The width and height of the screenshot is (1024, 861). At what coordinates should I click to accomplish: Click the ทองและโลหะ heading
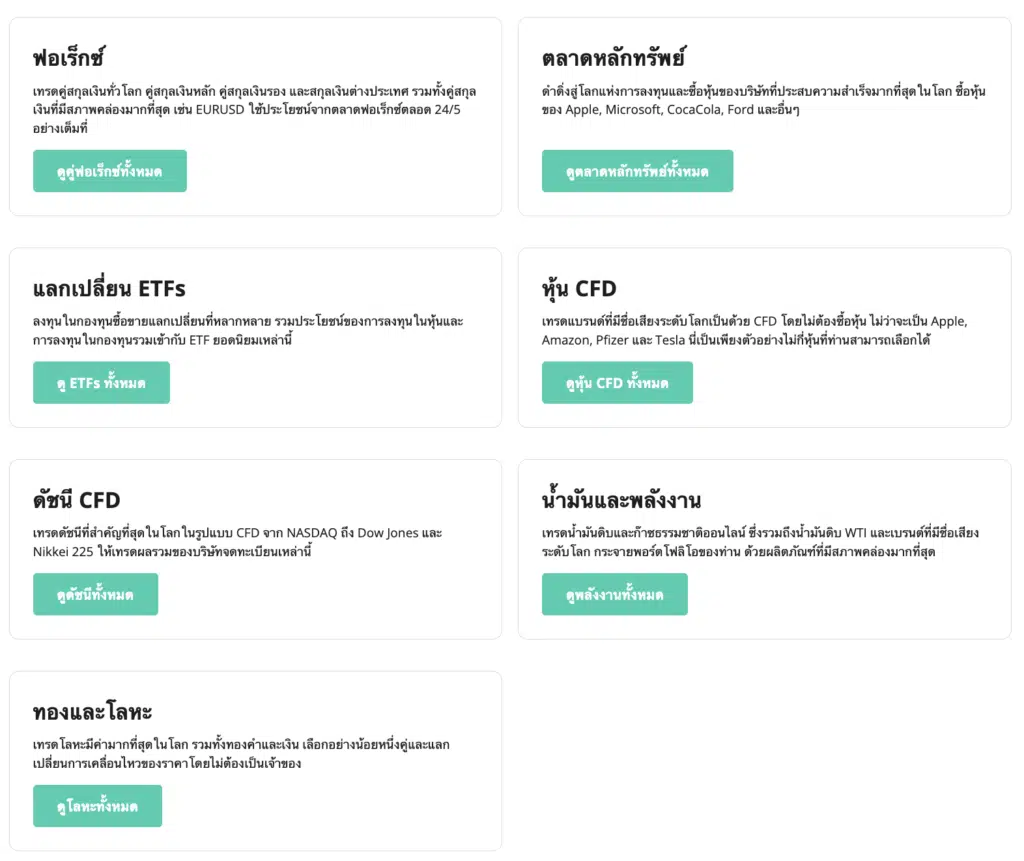click(92, 711)
